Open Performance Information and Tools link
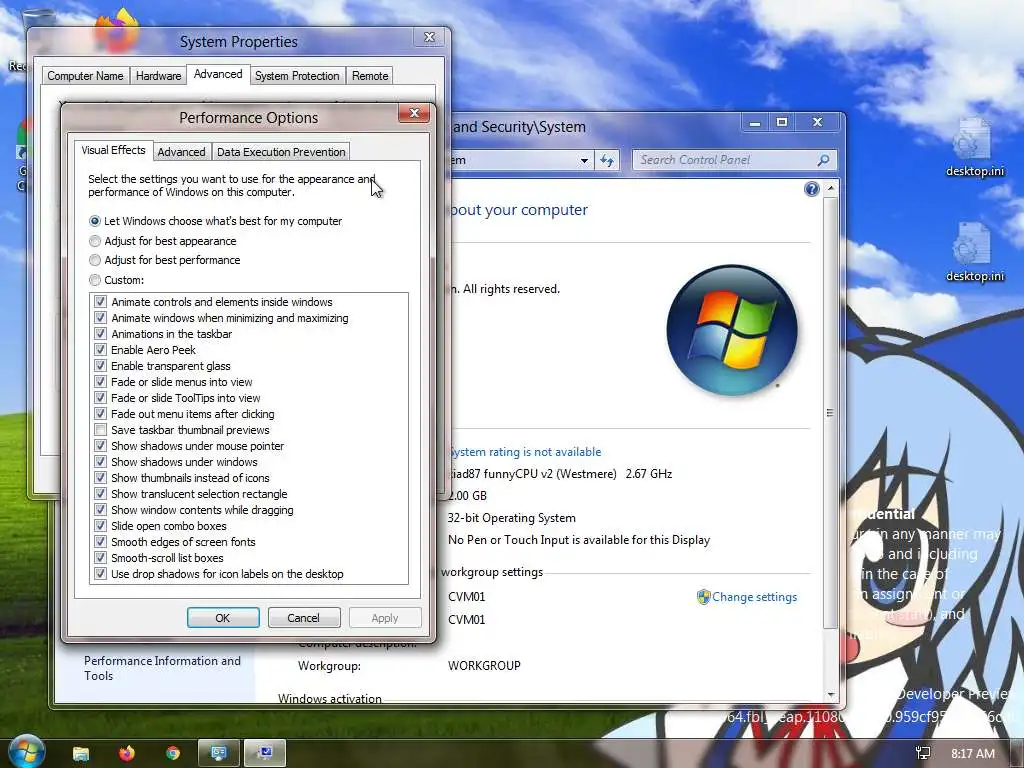This screenshot has width=1024, height=768. (163, 668)
